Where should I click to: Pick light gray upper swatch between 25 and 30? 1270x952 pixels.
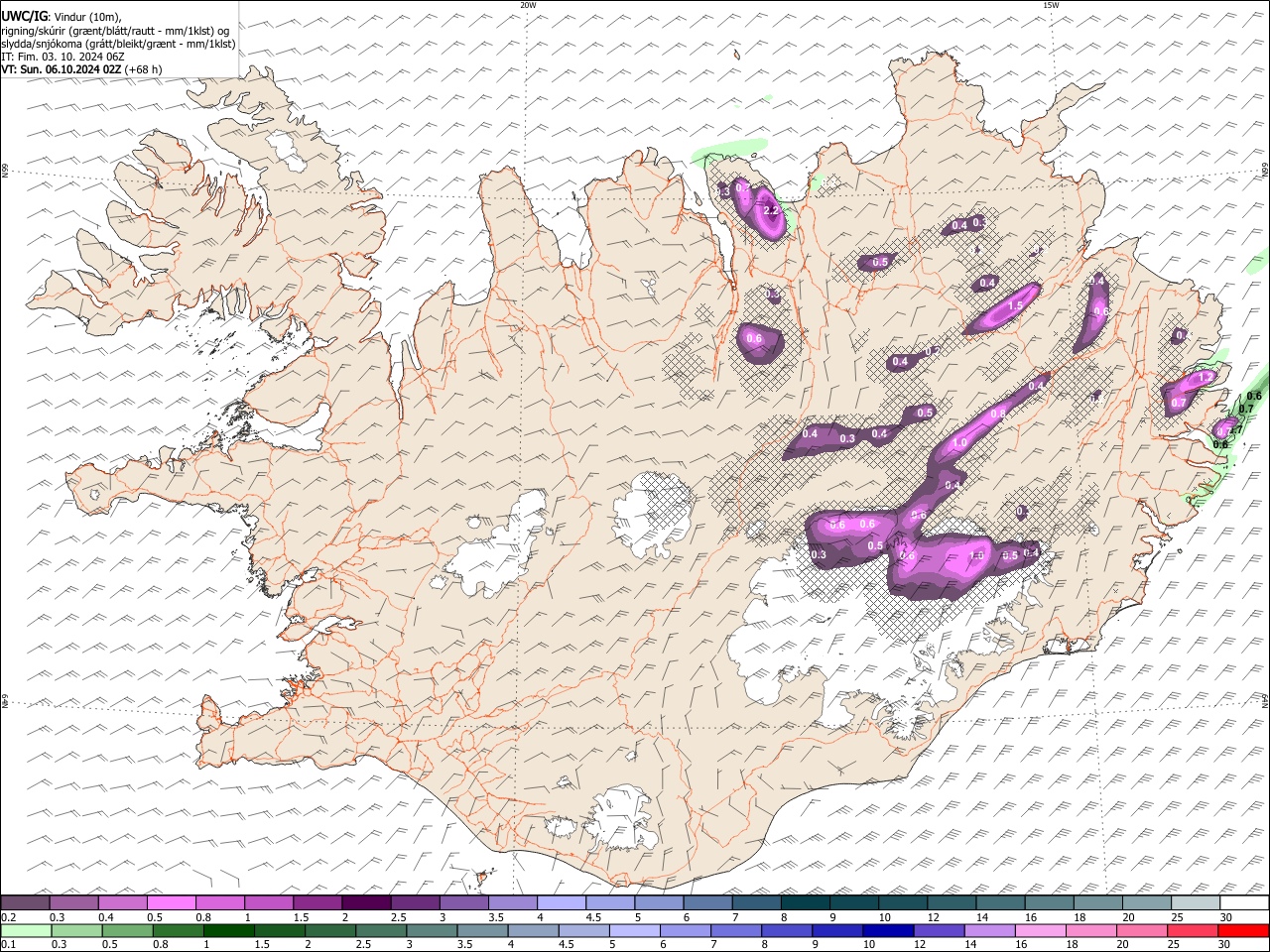click(x=1196, y=902)
